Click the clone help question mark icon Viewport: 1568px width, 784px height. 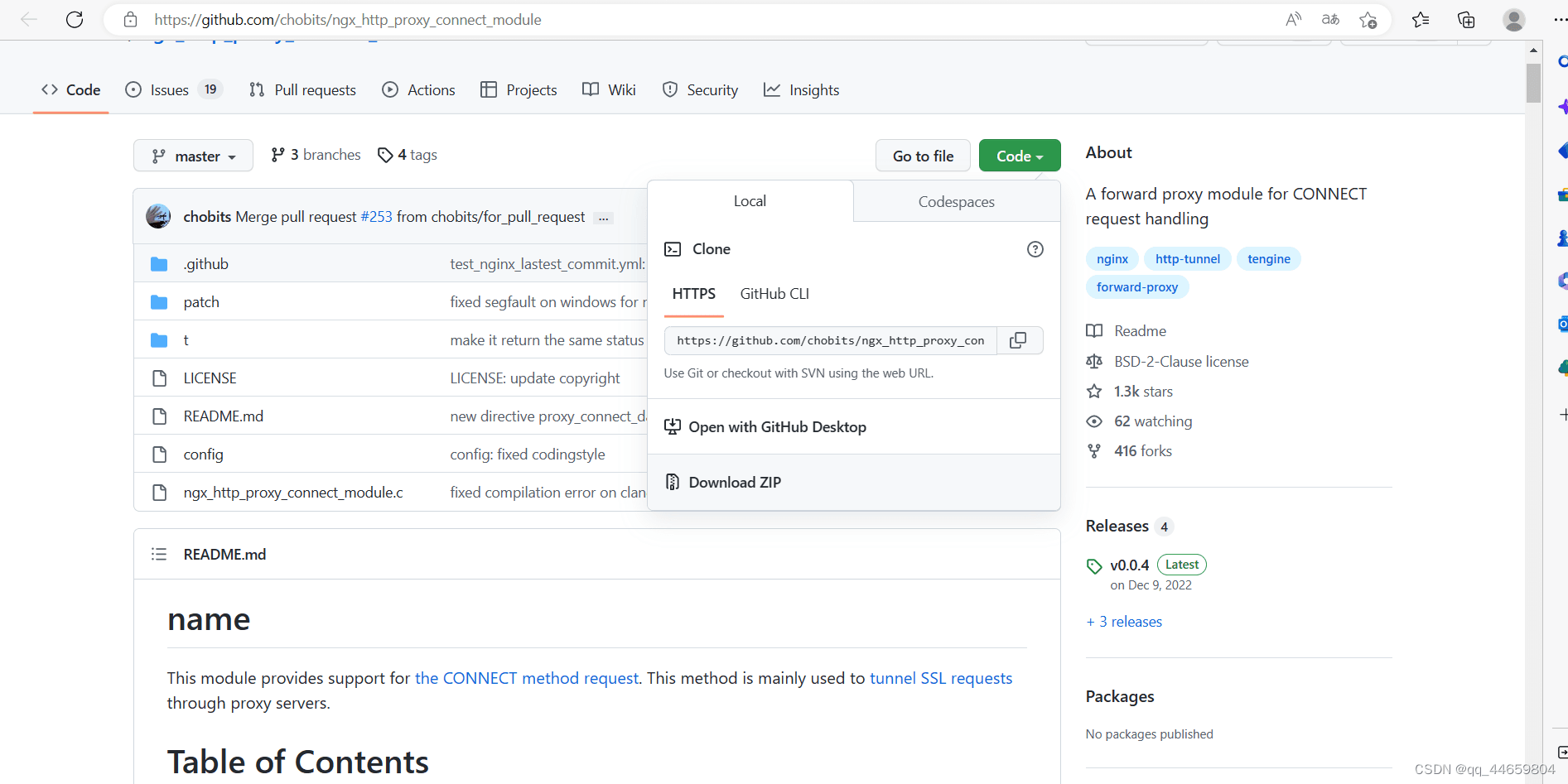[1035, 249]
